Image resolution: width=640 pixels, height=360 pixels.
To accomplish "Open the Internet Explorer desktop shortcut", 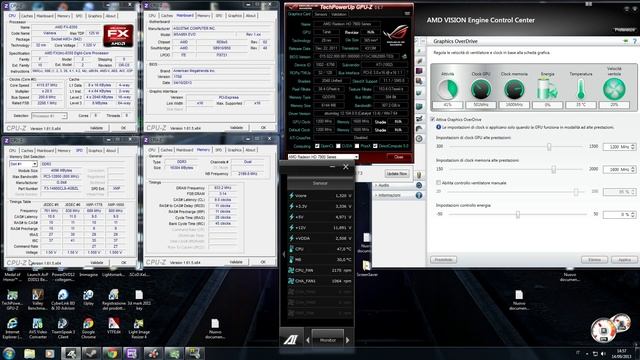I will (x=12, y=328).
